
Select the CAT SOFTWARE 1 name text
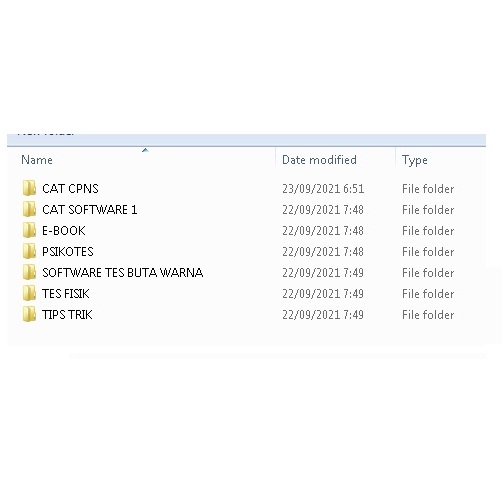pyautogui.click(x=90, y=210)
